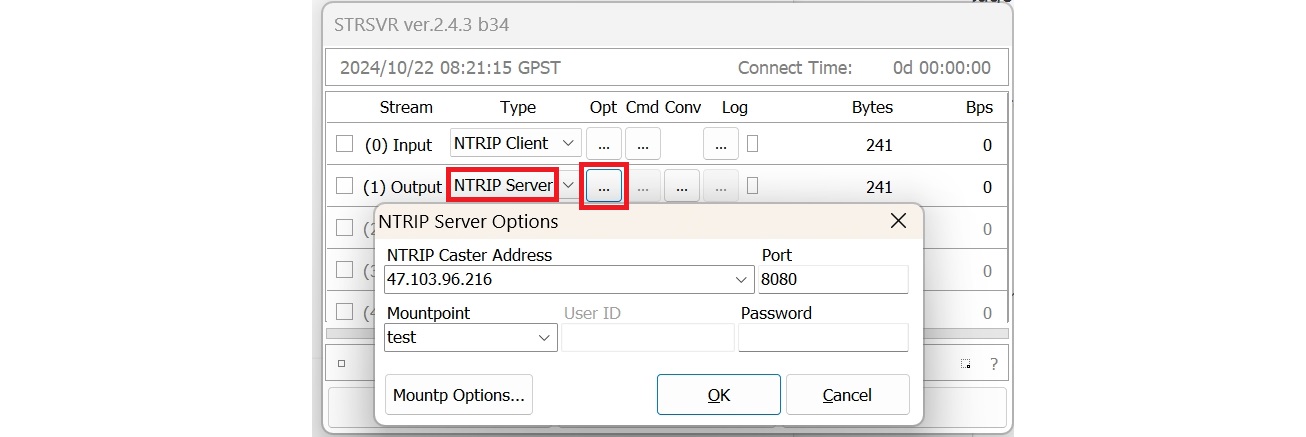Expand the Input type NTRIP Client dropdown

(x=569, y=144)
